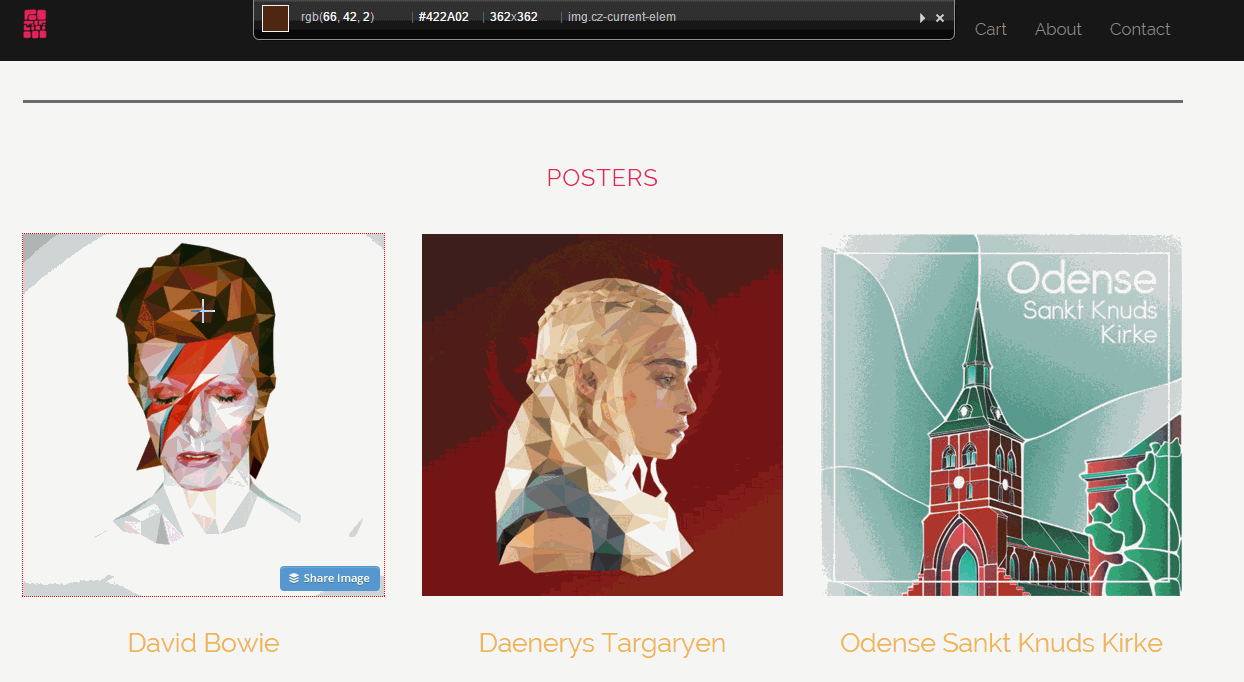The height and width of the screenshot is (682, 1244).
Task: Click the POSTERS section heading
Action: coord(602,178)
